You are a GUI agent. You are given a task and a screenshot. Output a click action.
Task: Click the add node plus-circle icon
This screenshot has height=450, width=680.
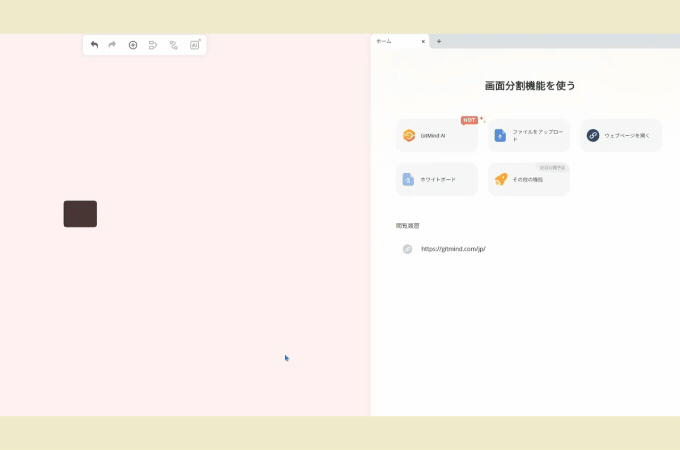[133, 45]
